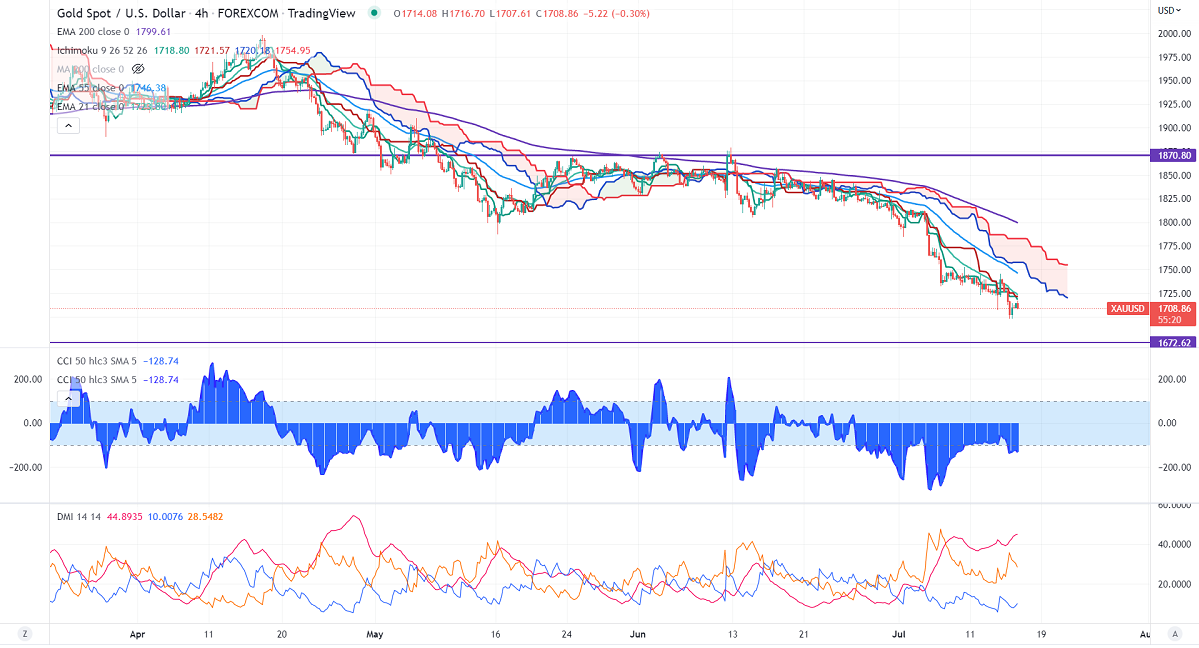Screen dimensions: 1199x648
Task: Collapse the CCI pane indicator legend
Action: point(67,398)
